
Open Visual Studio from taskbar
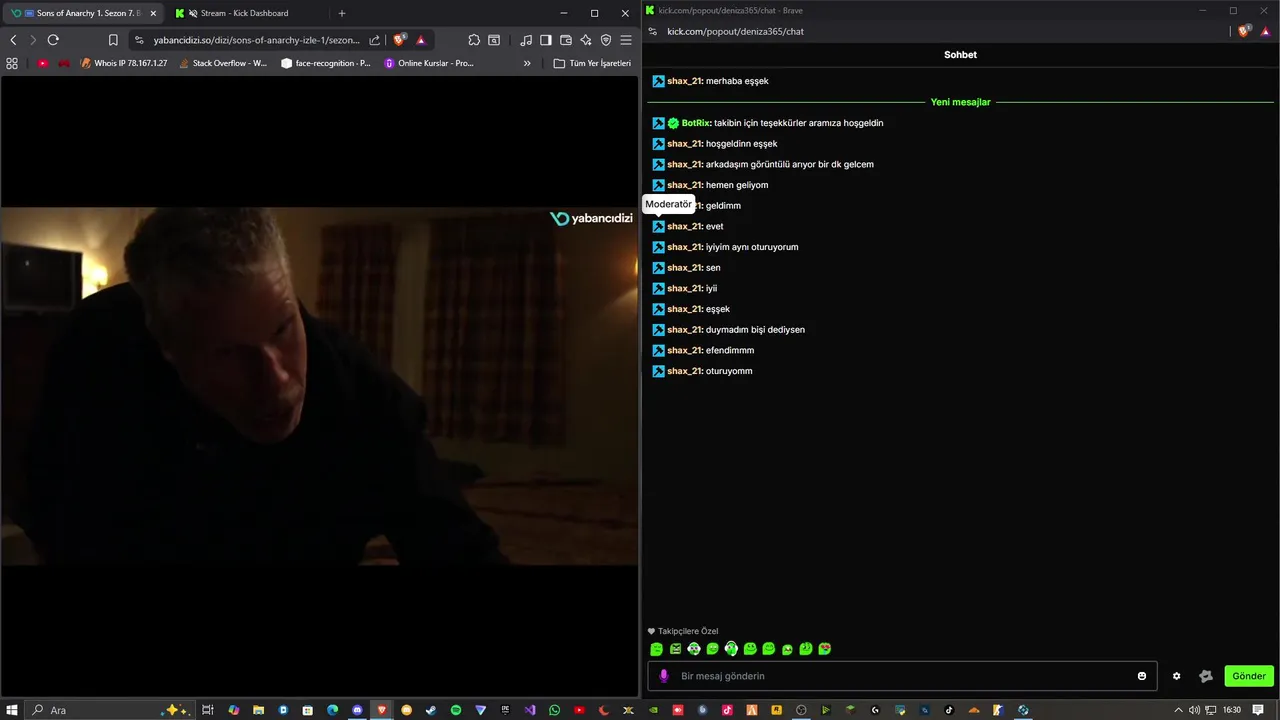click(x=530, y=710)
